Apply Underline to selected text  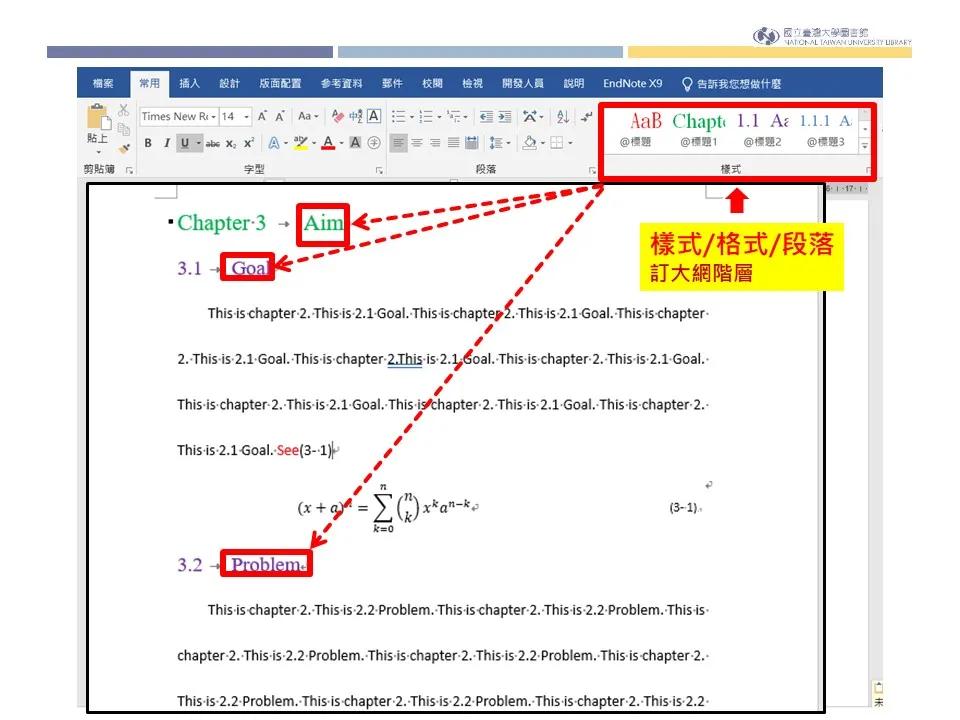pos(184,143)
